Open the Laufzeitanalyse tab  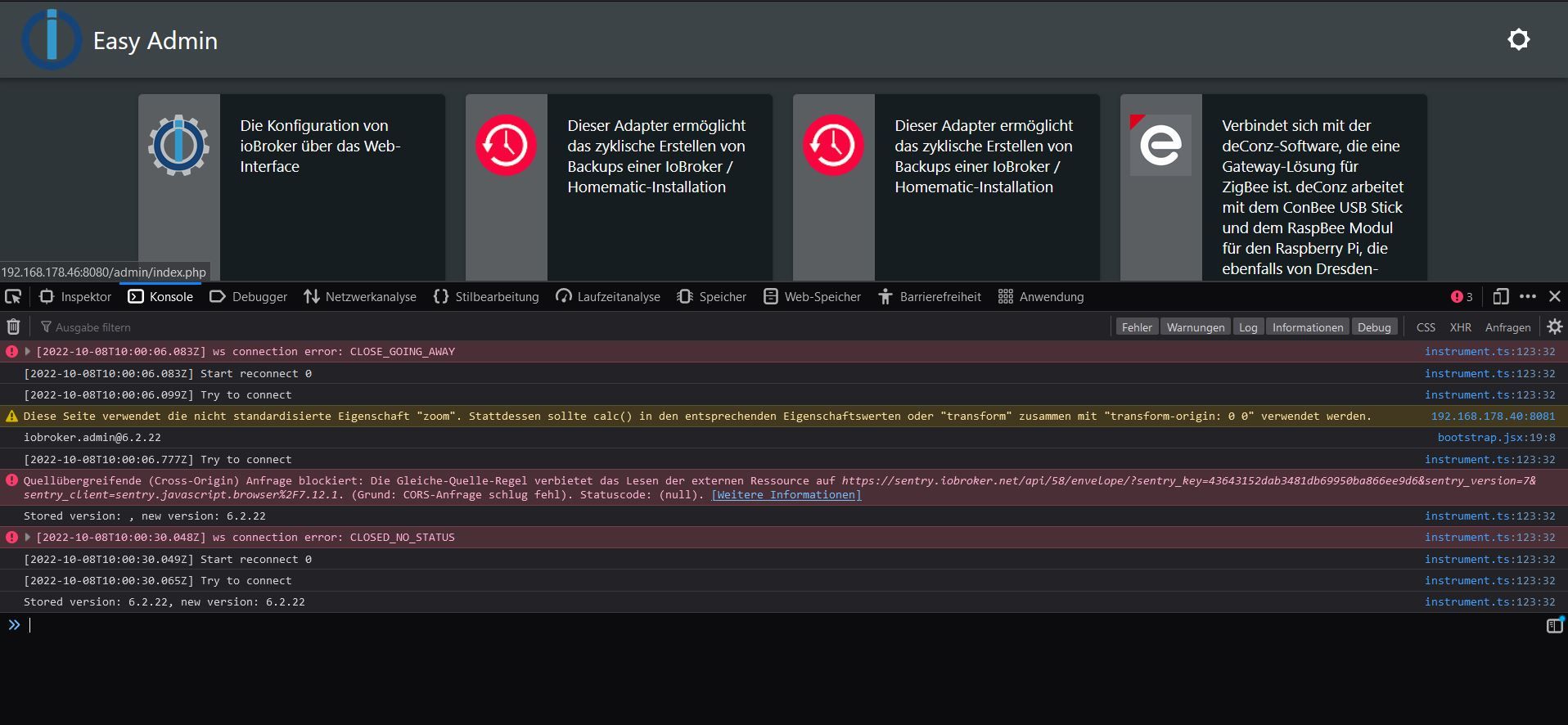pyautogui.click(x=608, y=297)
